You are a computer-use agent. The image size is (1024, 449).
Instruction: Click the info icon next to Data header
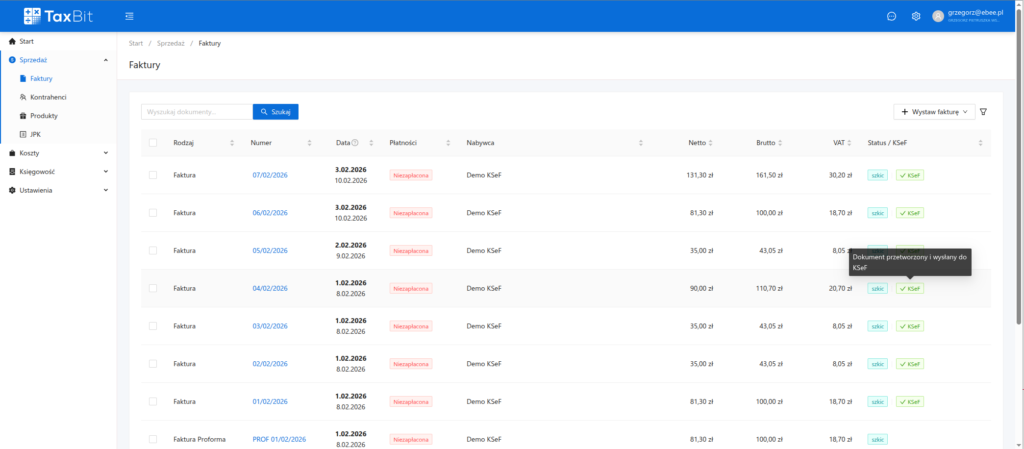(355, 143)
